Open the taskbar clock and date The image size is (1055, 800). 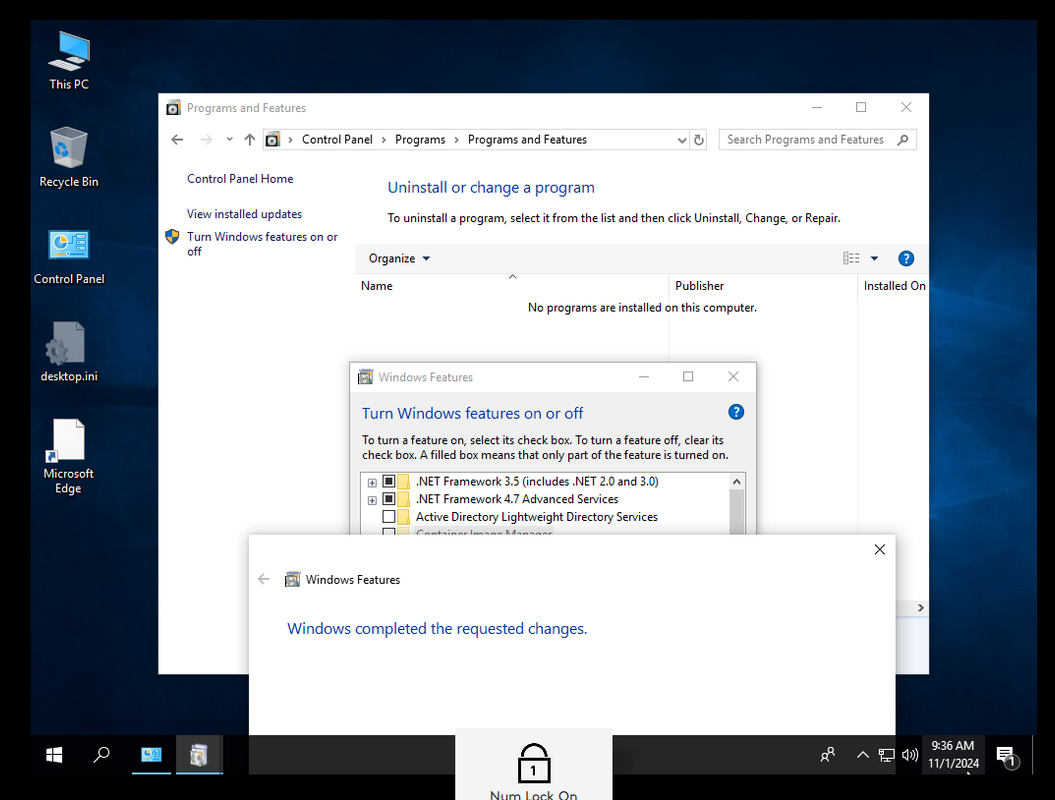(953, 755)
